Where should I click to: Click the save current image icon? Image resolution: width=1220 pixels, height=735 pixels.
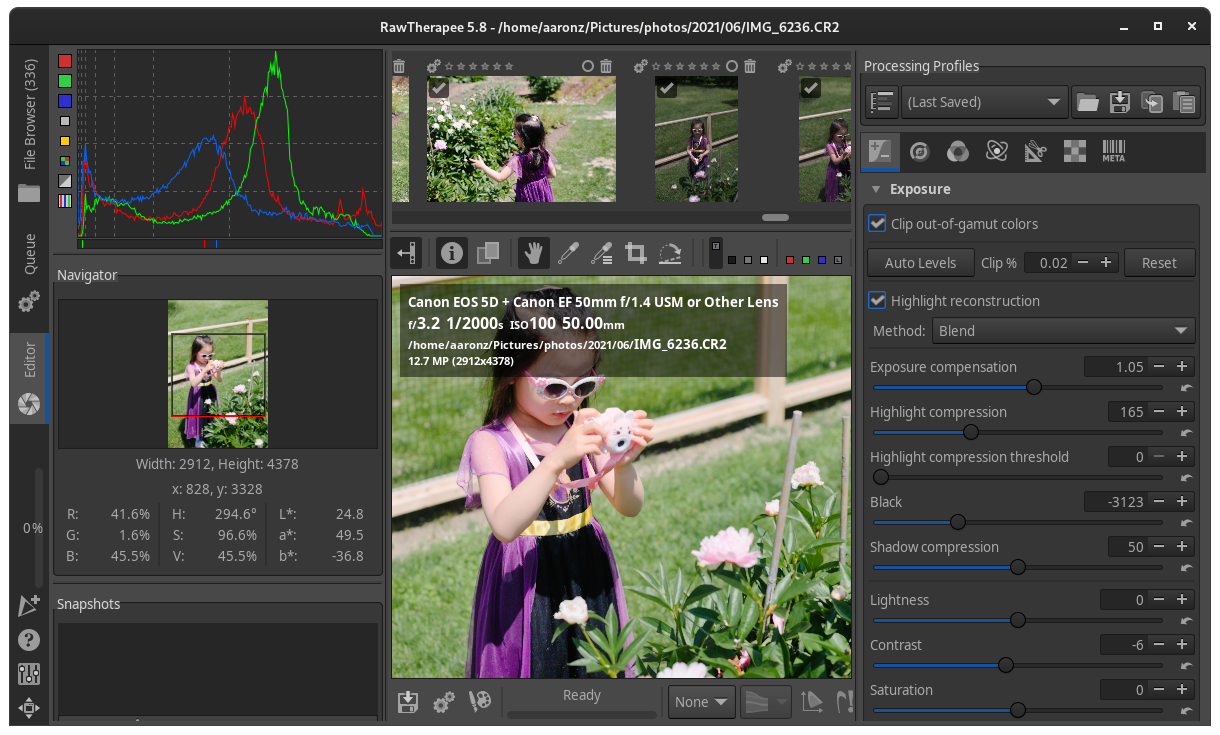point(408,702)
